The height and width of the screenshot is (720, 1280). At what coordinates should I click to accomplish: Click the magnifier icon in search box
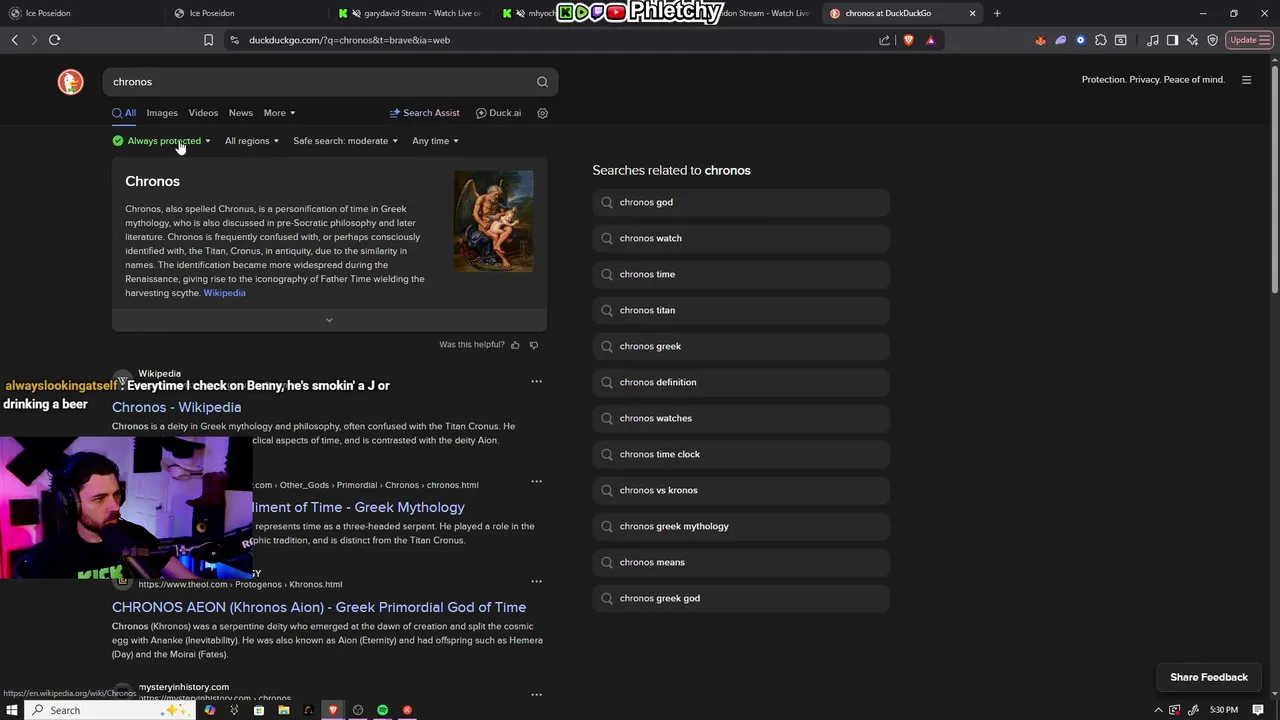point(542,82)
